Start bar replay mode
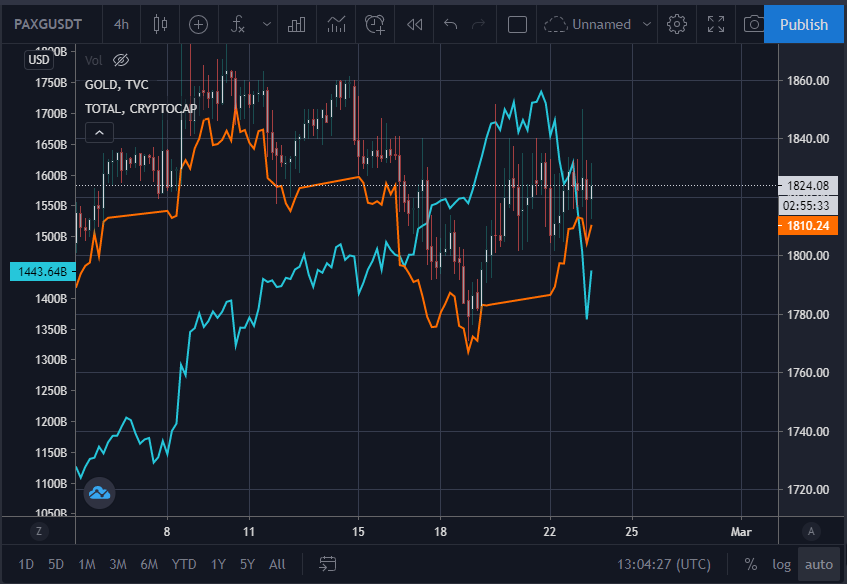Image resolution: width=847 pixels, height=584 pixels. tap(414, 24)
